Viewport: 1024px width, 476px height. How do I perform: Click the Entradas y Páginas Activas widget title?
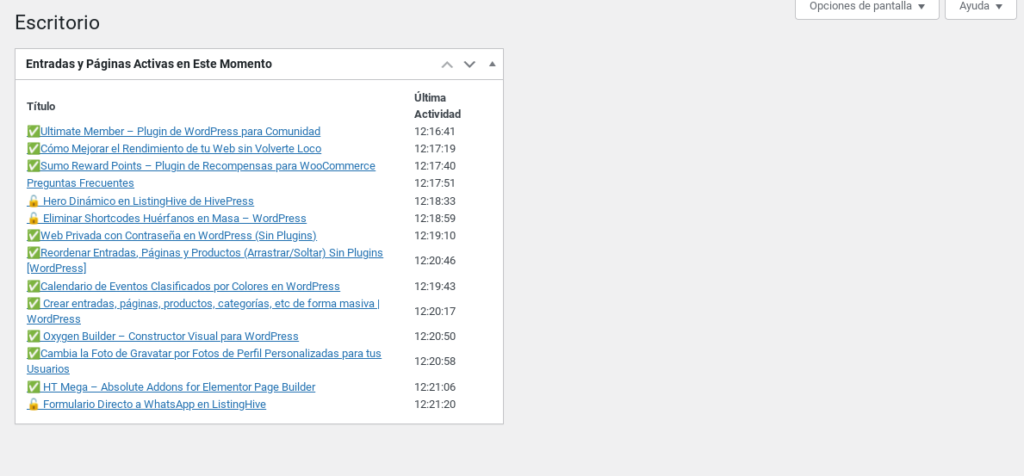click(149, 64)
